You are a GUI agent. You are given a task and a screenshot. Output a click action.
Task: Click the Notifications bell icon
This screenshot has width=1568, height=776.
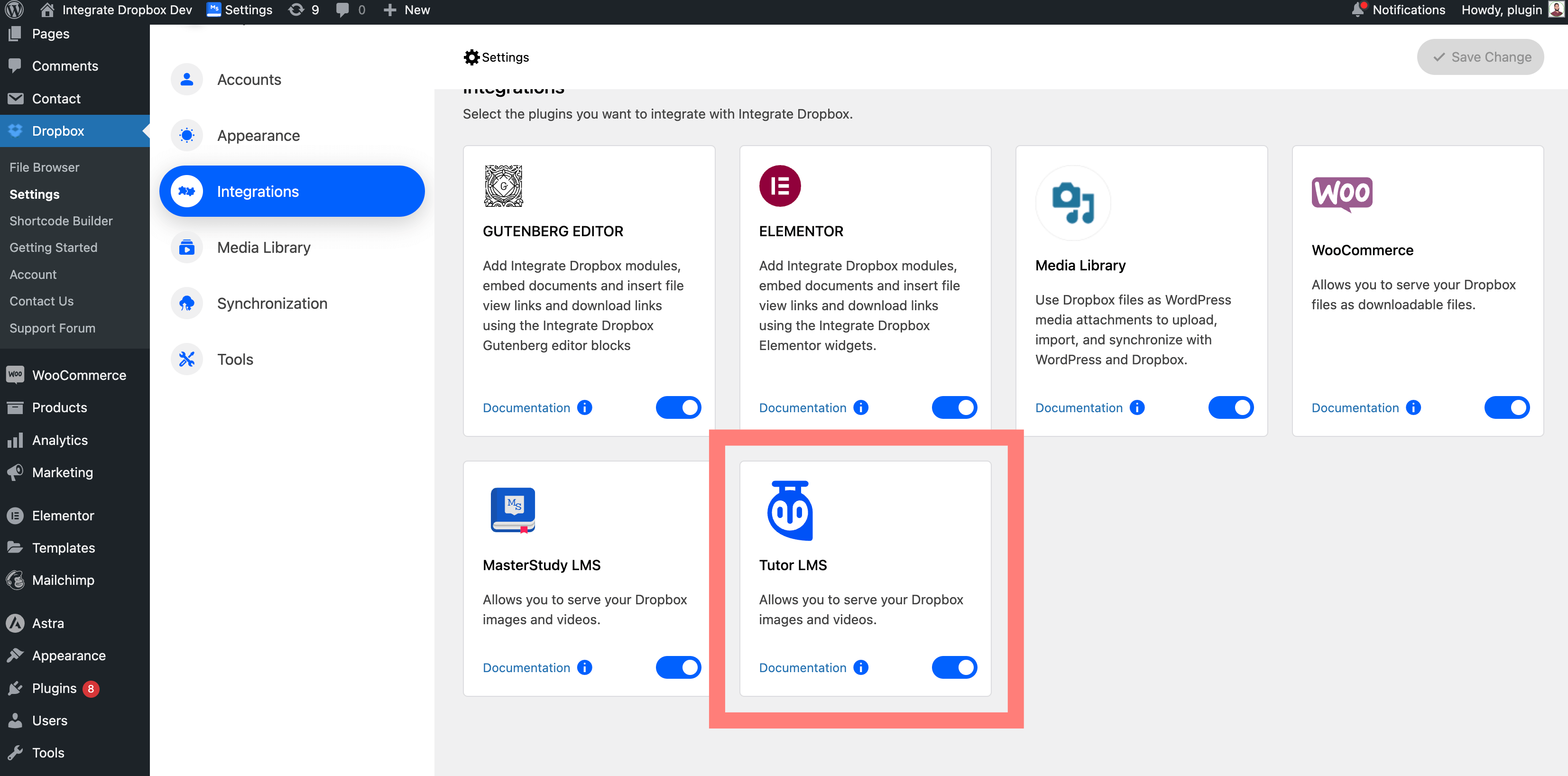click(x=1358, y=10)
